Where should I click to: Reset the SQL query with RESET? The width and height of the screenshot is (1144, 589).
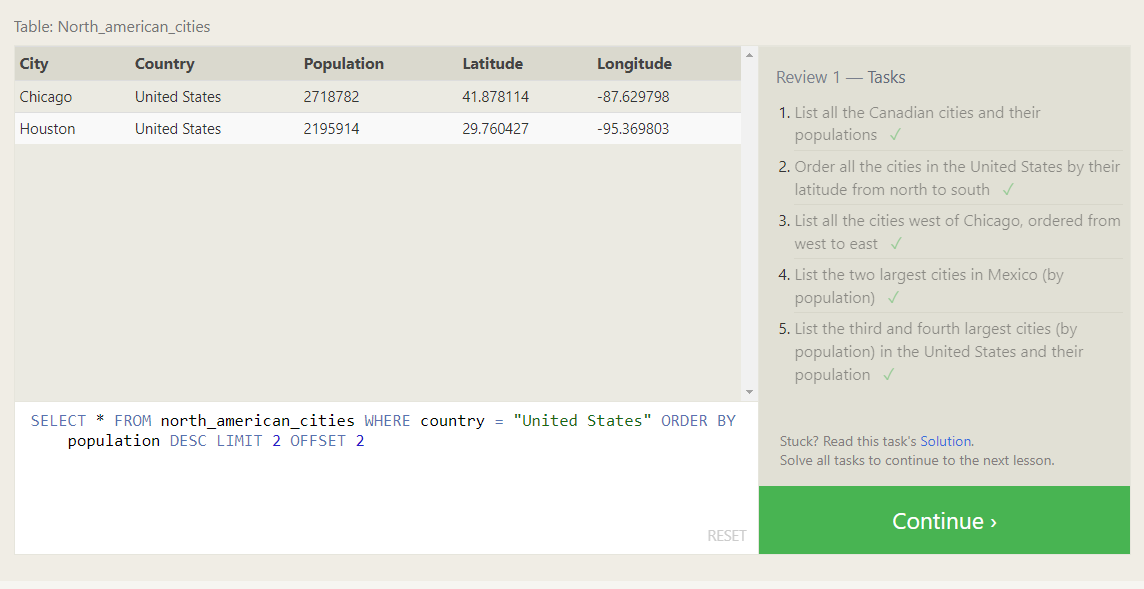[x=726, y=536]
